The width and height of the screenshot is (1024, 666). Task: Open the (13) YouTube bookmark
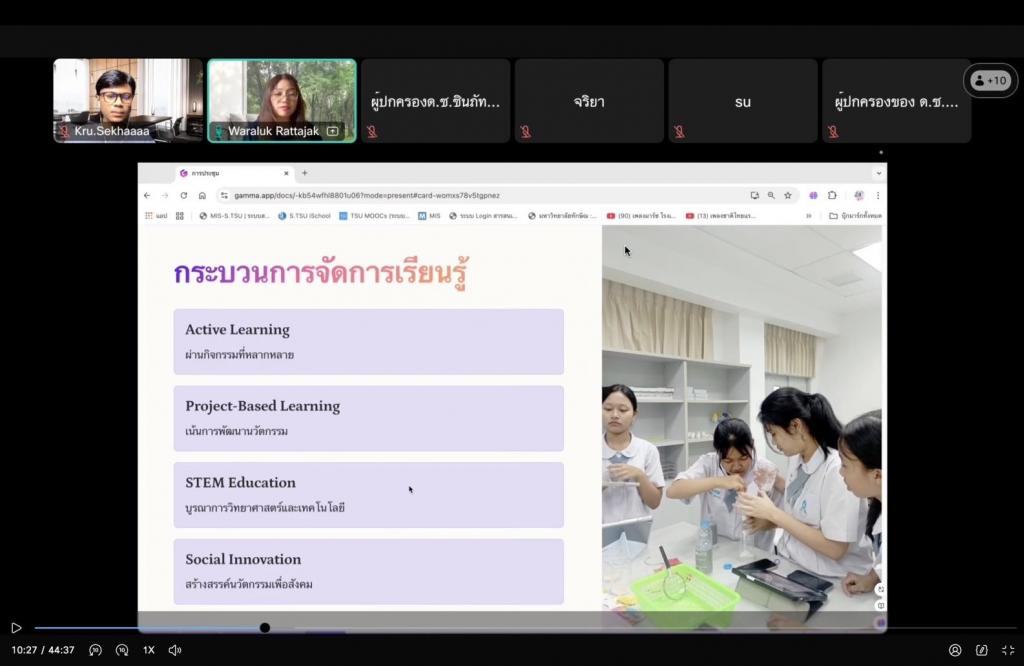(x=720, y=215)
